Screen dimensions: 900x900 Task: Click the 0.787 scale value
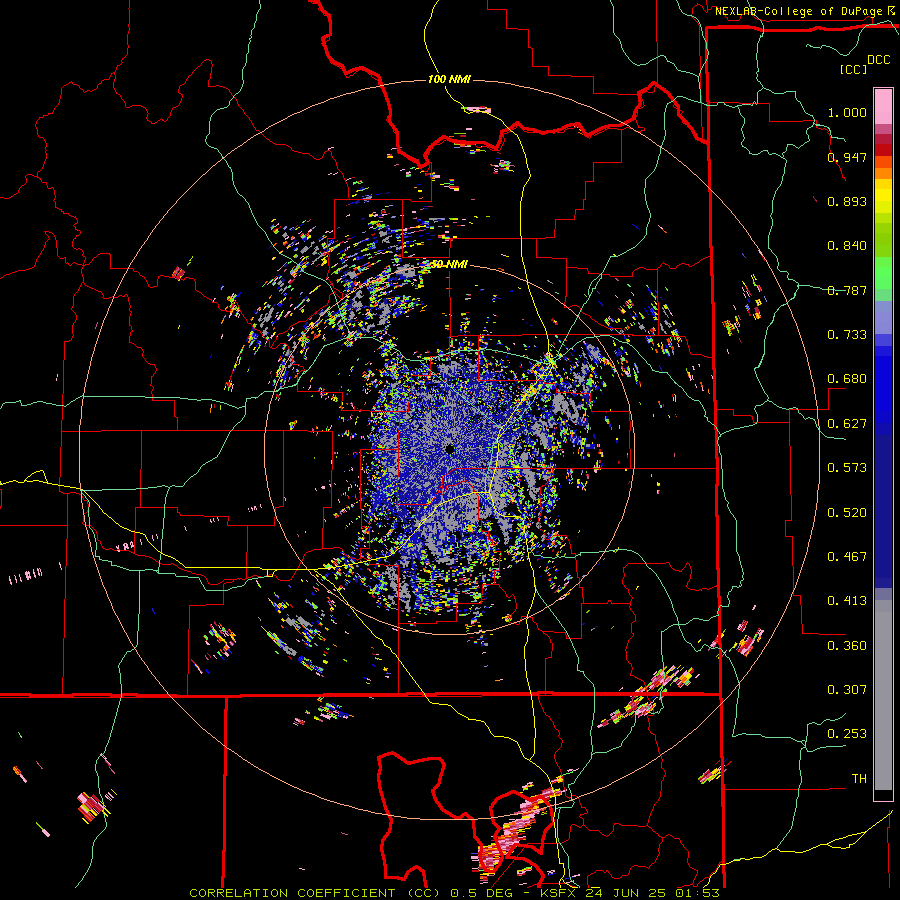847,290
